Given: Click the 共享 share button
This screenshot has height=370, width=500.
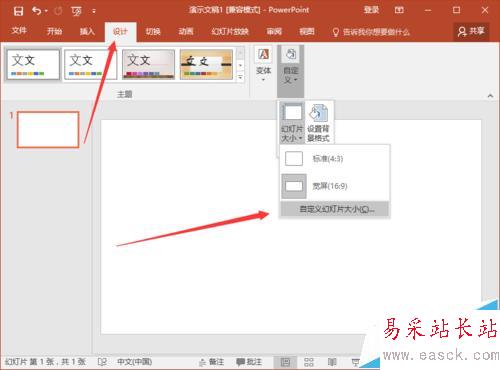Looking at the screenshot, I should coord(471,32).
